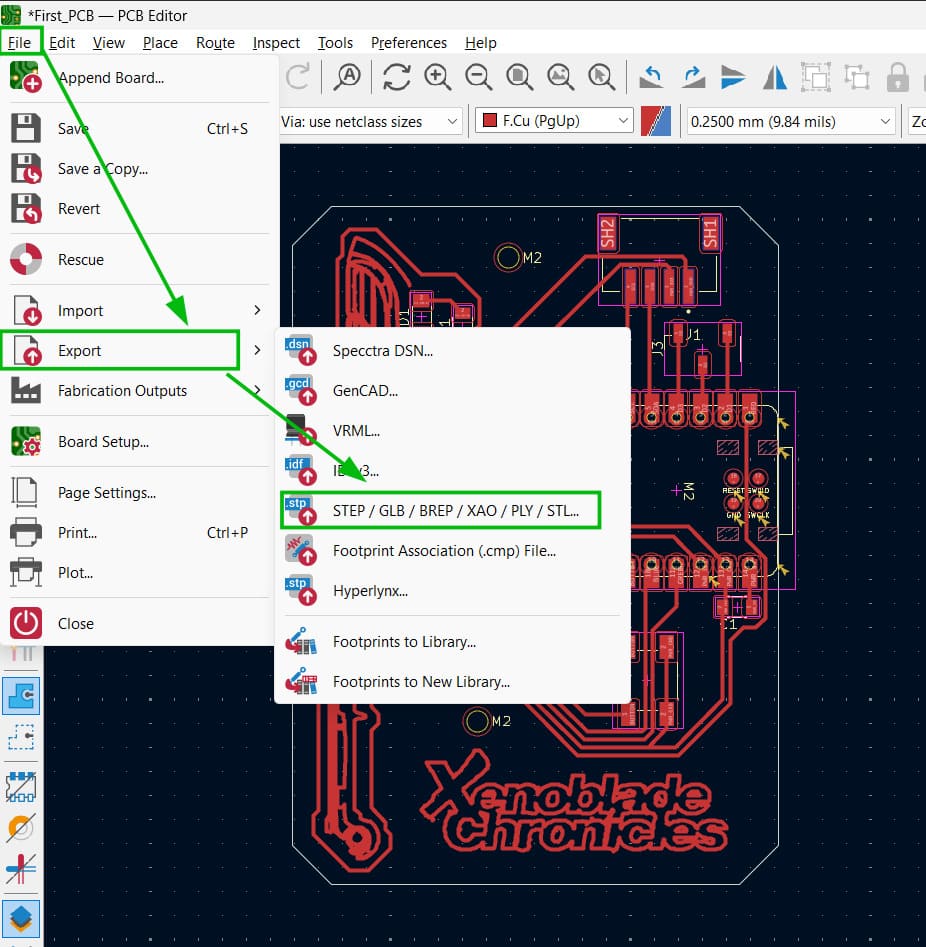Expand the Export submenu arrow

coord(257,350)
